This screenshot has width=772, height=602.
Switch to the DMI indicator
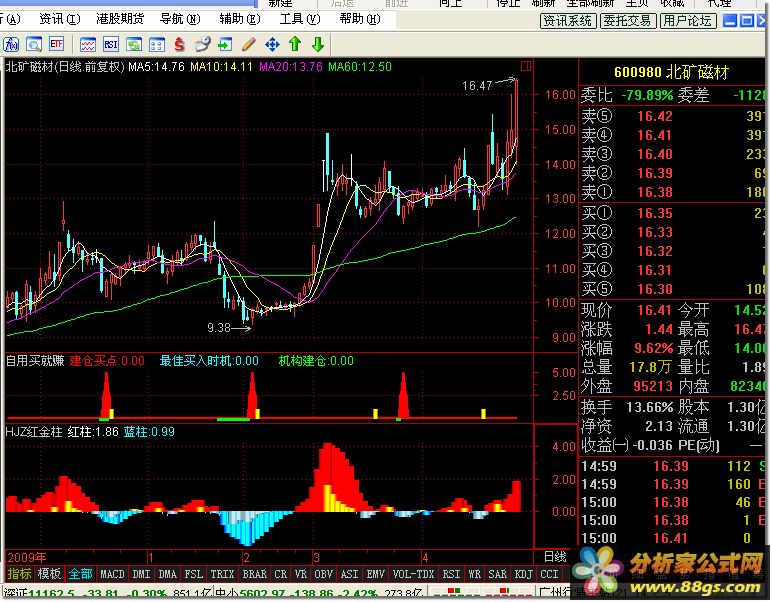[x=141, y=574]
